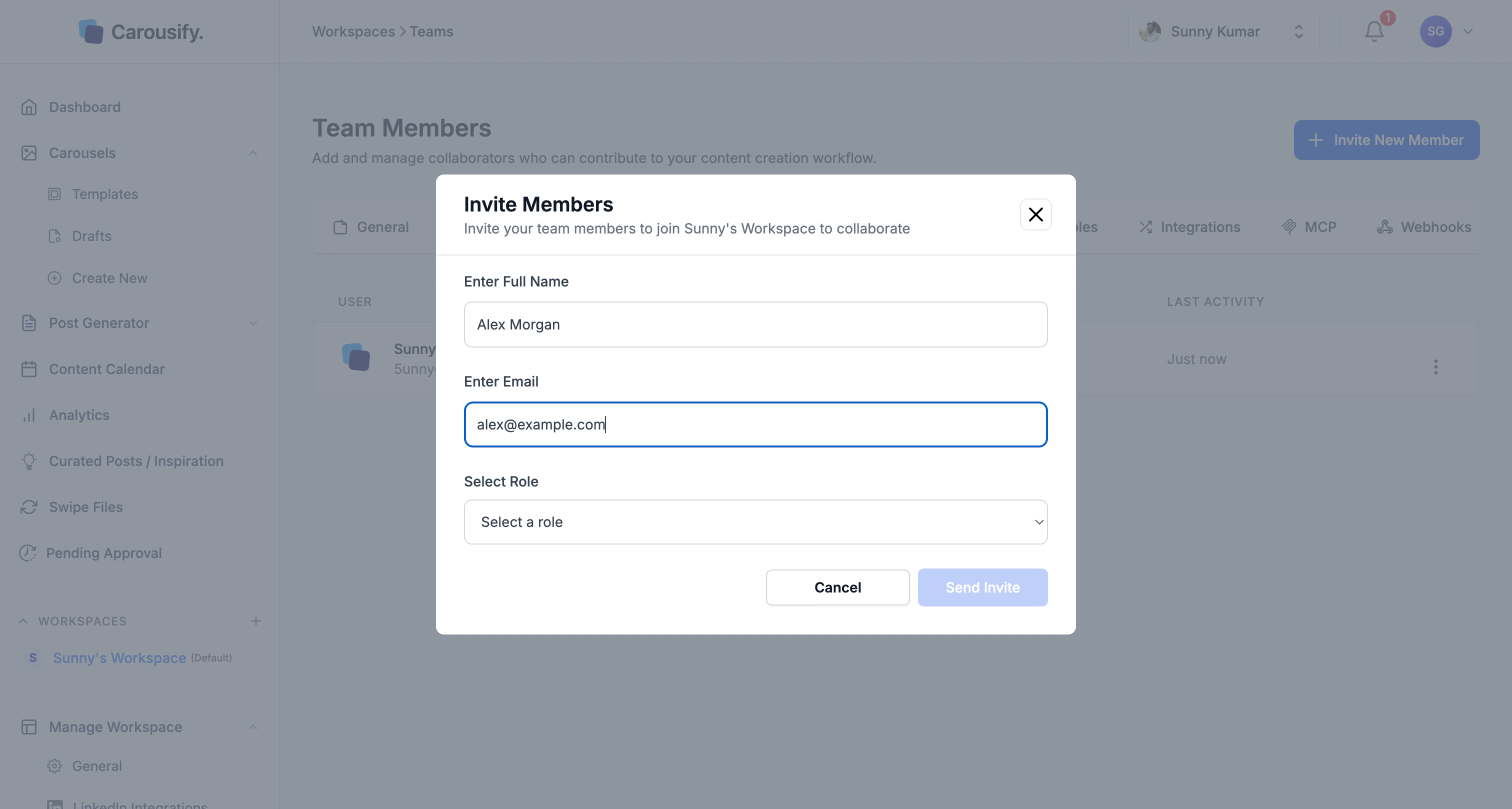
Task: Open the Sunny Kumar account switcher
Action: (x=1223, y=31)
